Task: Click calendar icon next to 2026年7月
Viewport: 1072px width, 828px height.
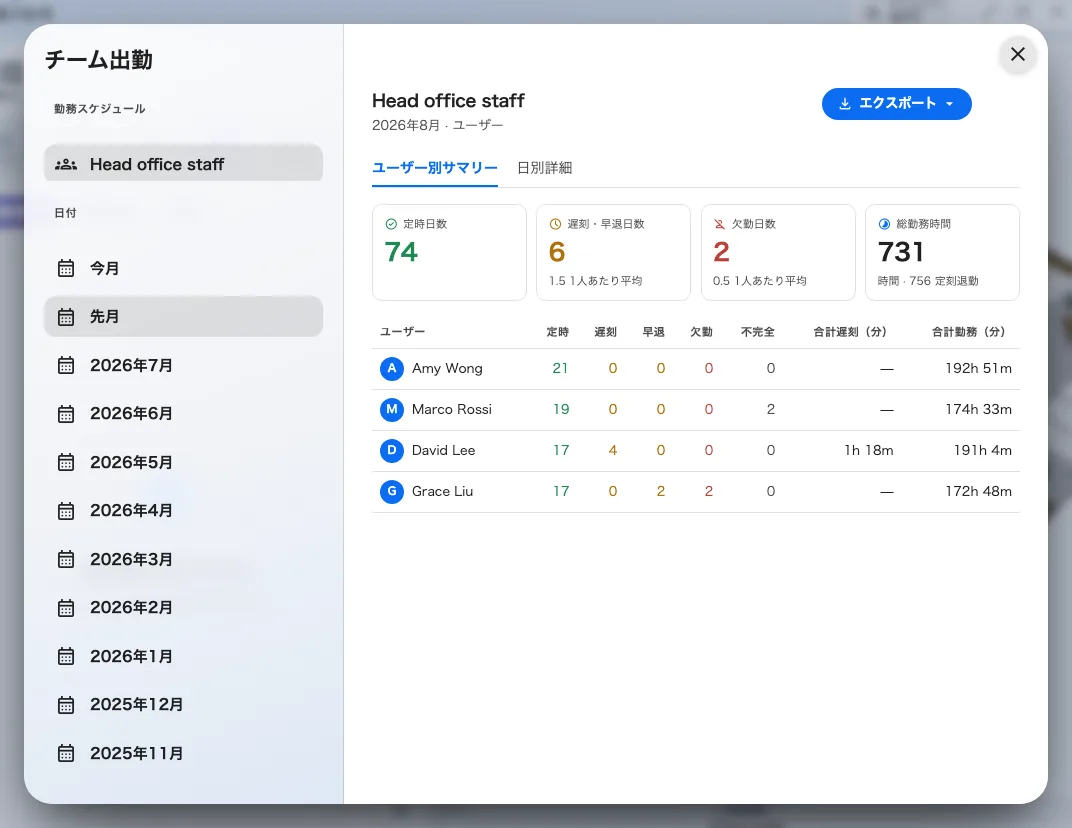Action: point(66,365)
